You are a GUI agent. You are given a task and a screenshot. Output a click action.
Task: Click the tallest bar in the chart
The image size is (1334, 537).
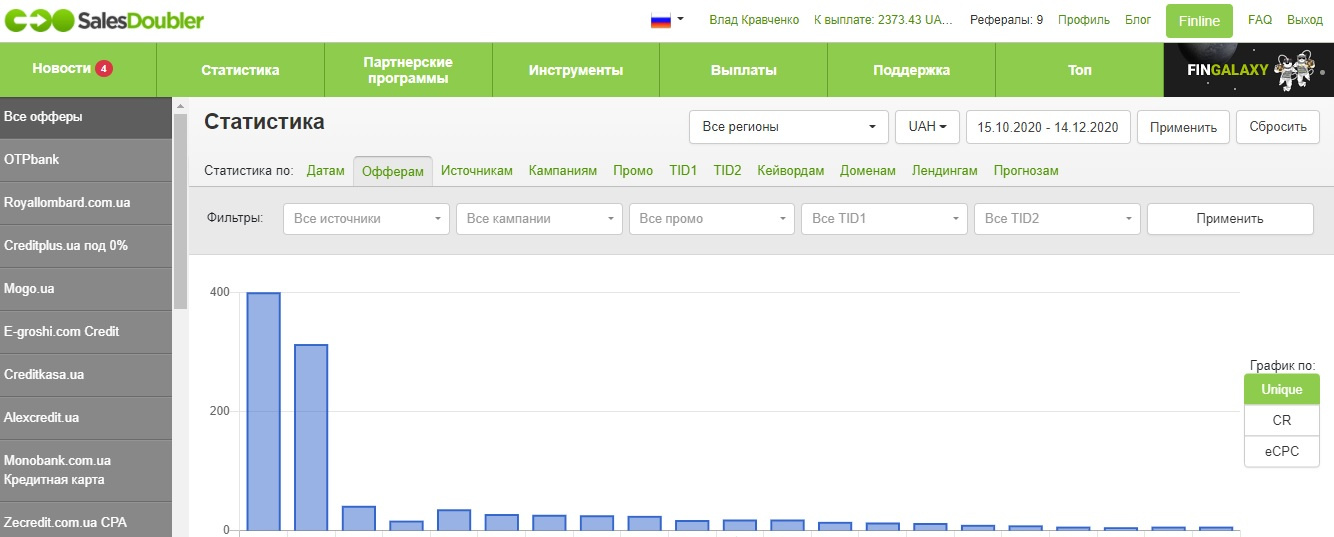264,411
